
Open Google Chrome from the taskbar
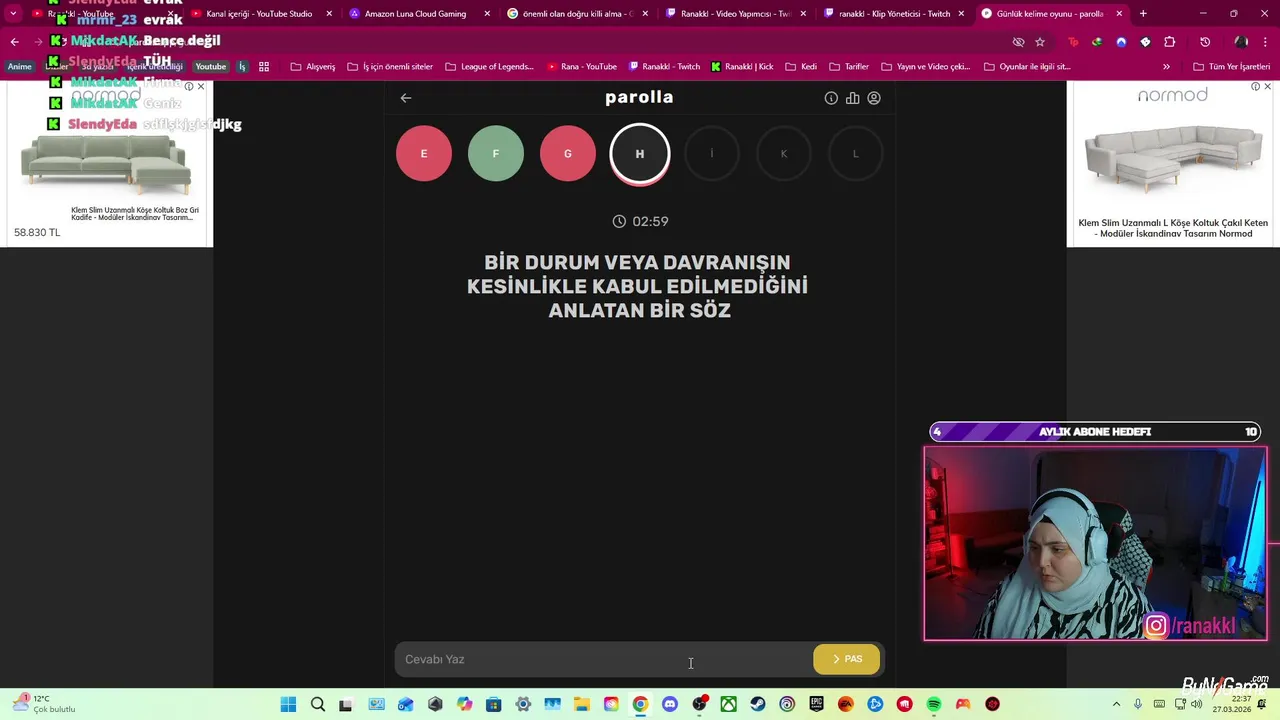click(x=640, y=704)
